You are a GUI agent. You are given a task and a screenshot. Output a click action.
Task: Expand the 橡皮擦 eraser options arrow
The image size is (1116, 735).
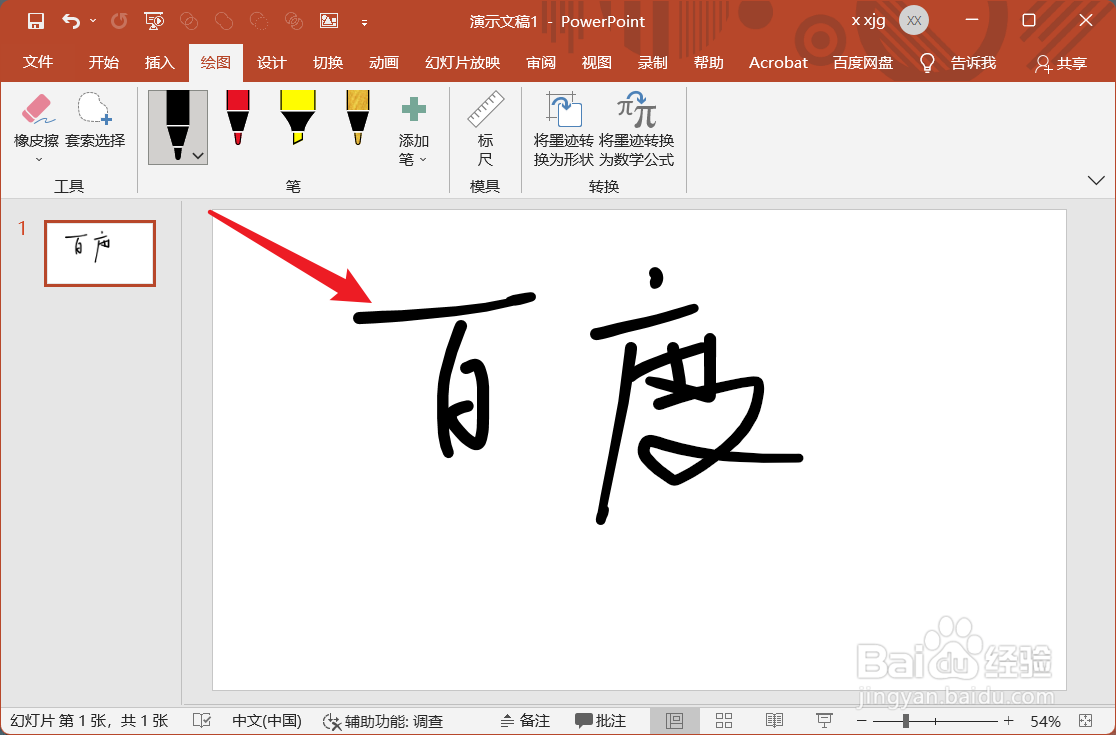coord(38,159)
